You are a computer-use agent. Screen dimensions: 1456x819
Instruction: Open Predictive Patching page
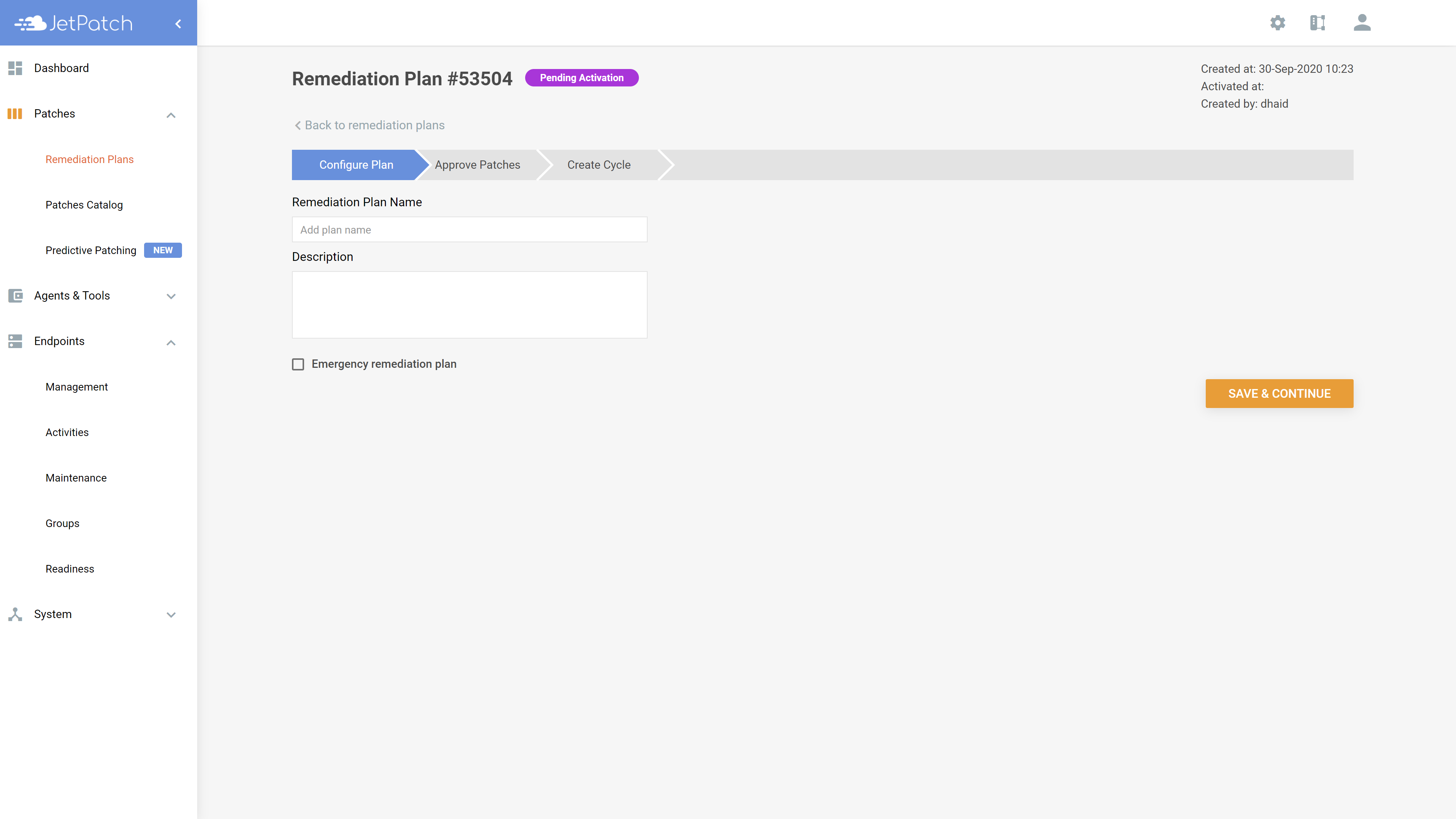coord(91,250)
